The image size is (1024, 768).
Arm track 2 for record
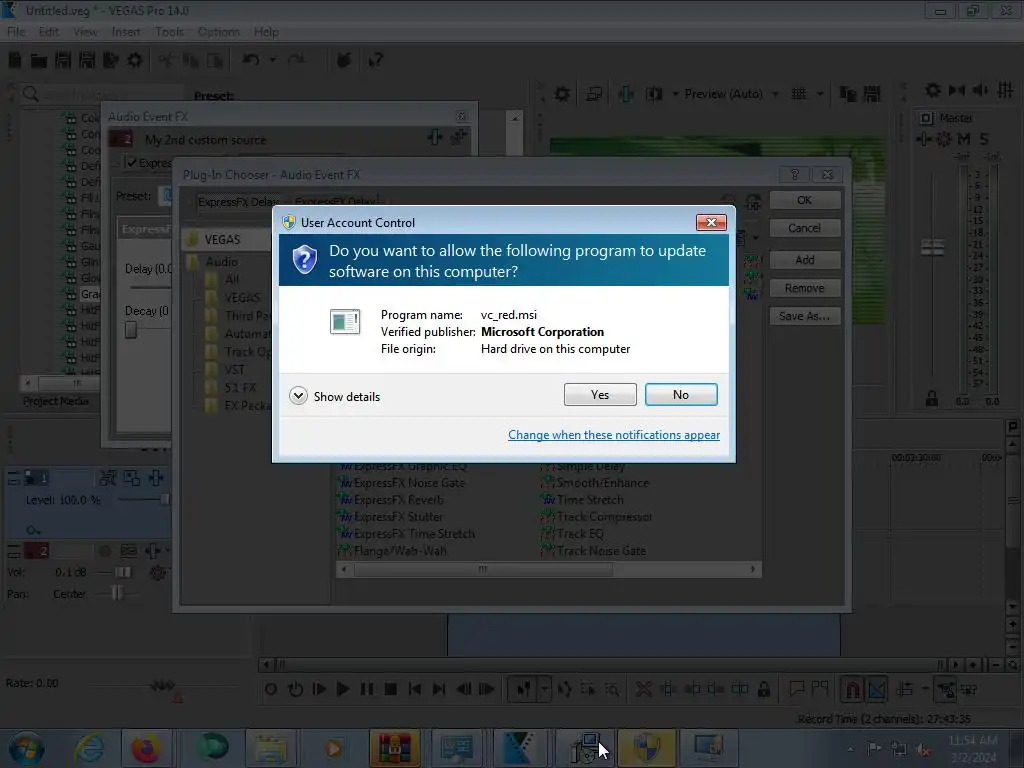[x=104, y=551]
